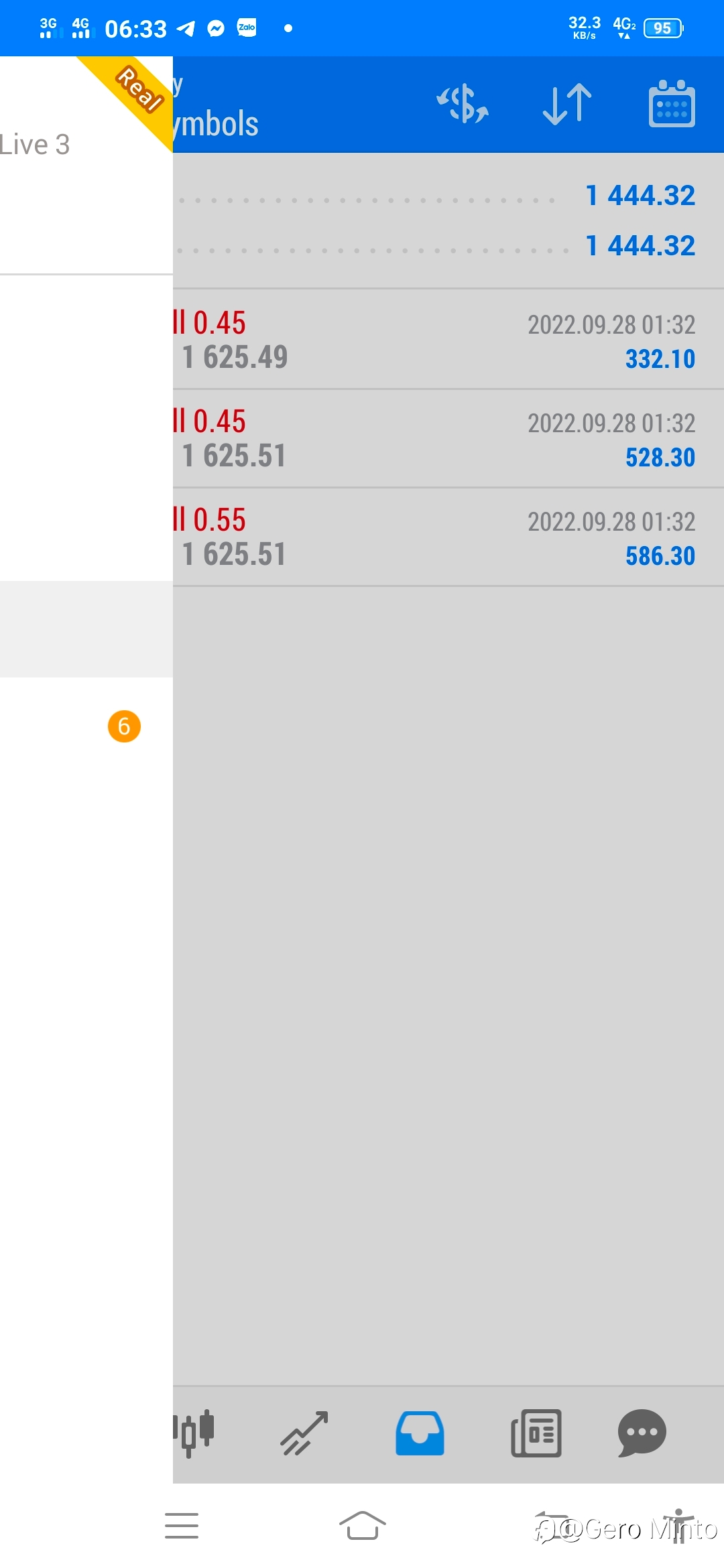Tap the second 1 444.32 summary row
724x1568 pixels.
click(x=448, y=246)
